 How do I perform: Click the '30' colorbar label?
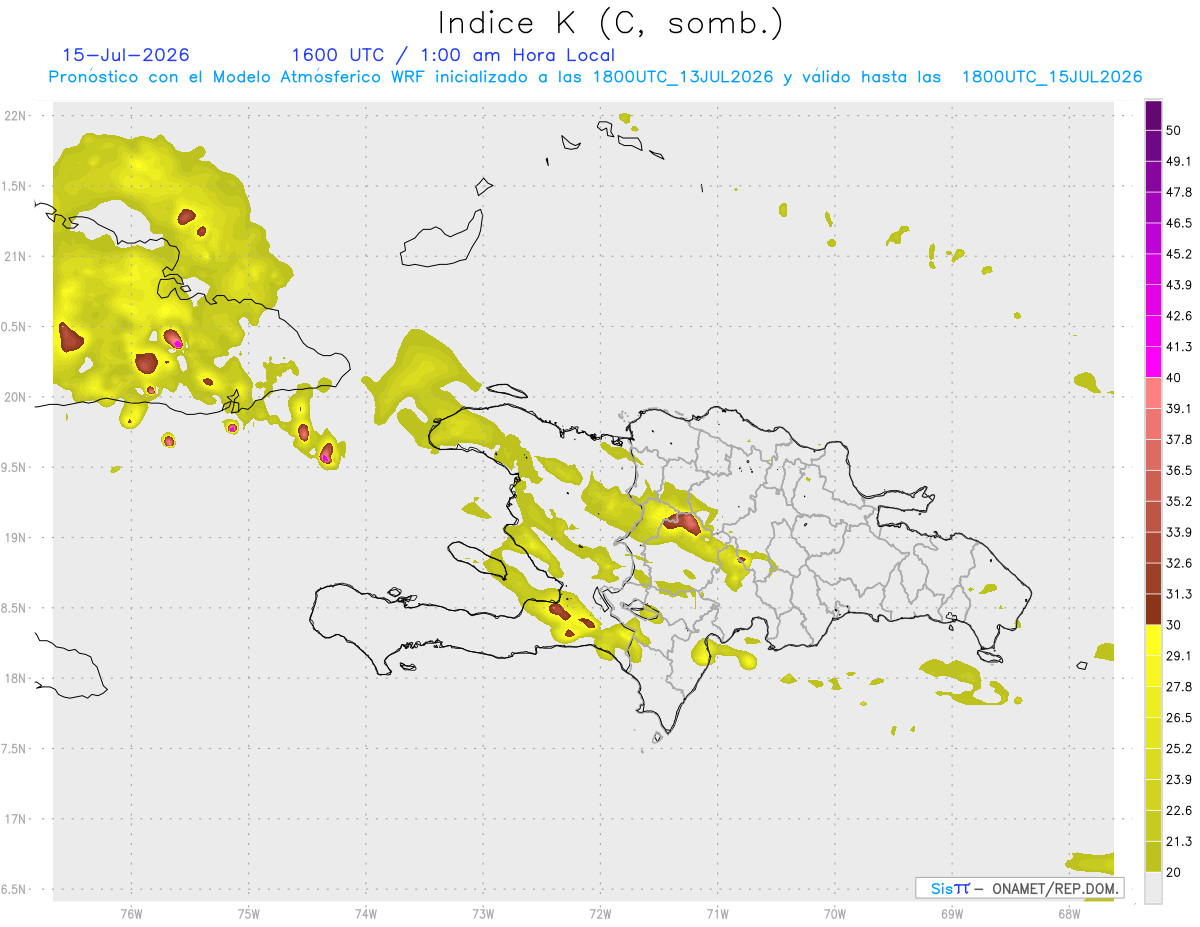click(x=1174, y=625)
